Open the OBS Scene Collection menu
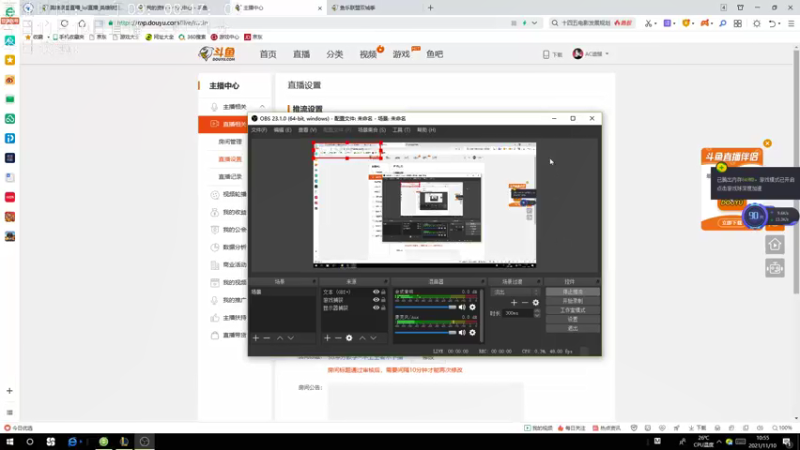This screenshot has height=450, width=800. (371, 130)
